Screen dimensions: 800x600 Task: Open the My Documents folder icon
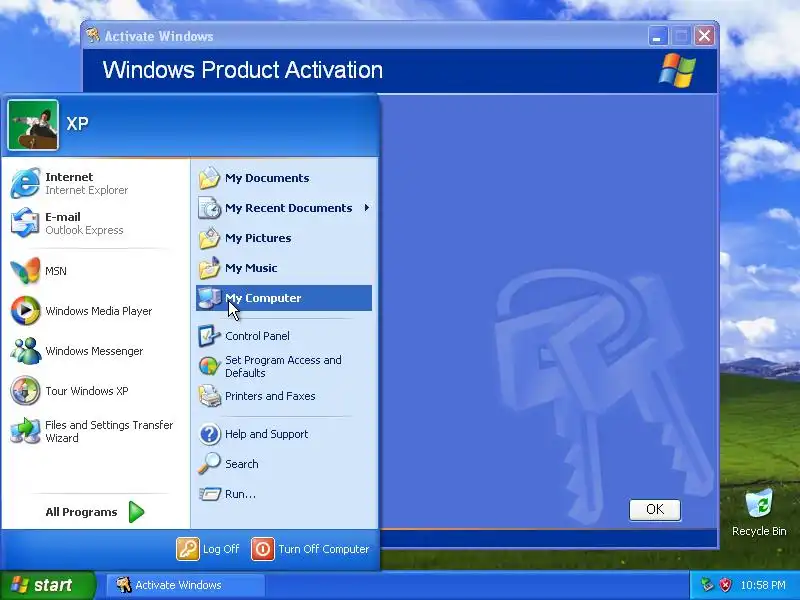coord(209,178)
